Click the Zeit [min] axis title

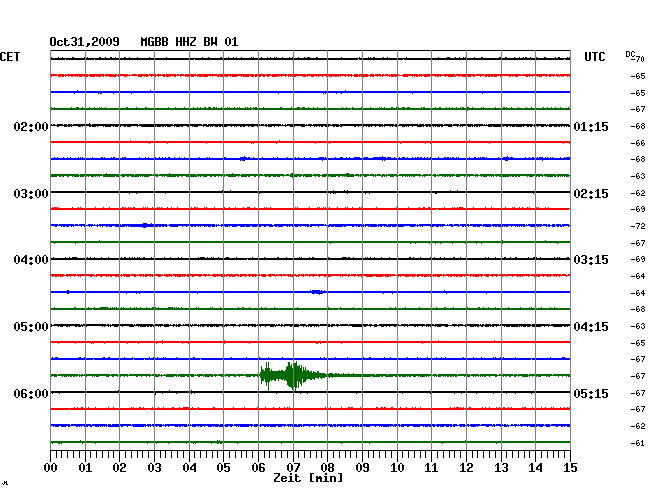[308, 478]
